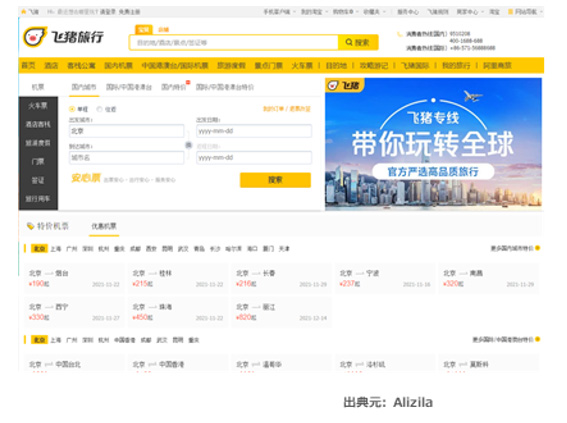Click the magnifier search button in header
The width and height of the screenshot is (567, 423).
358,42
